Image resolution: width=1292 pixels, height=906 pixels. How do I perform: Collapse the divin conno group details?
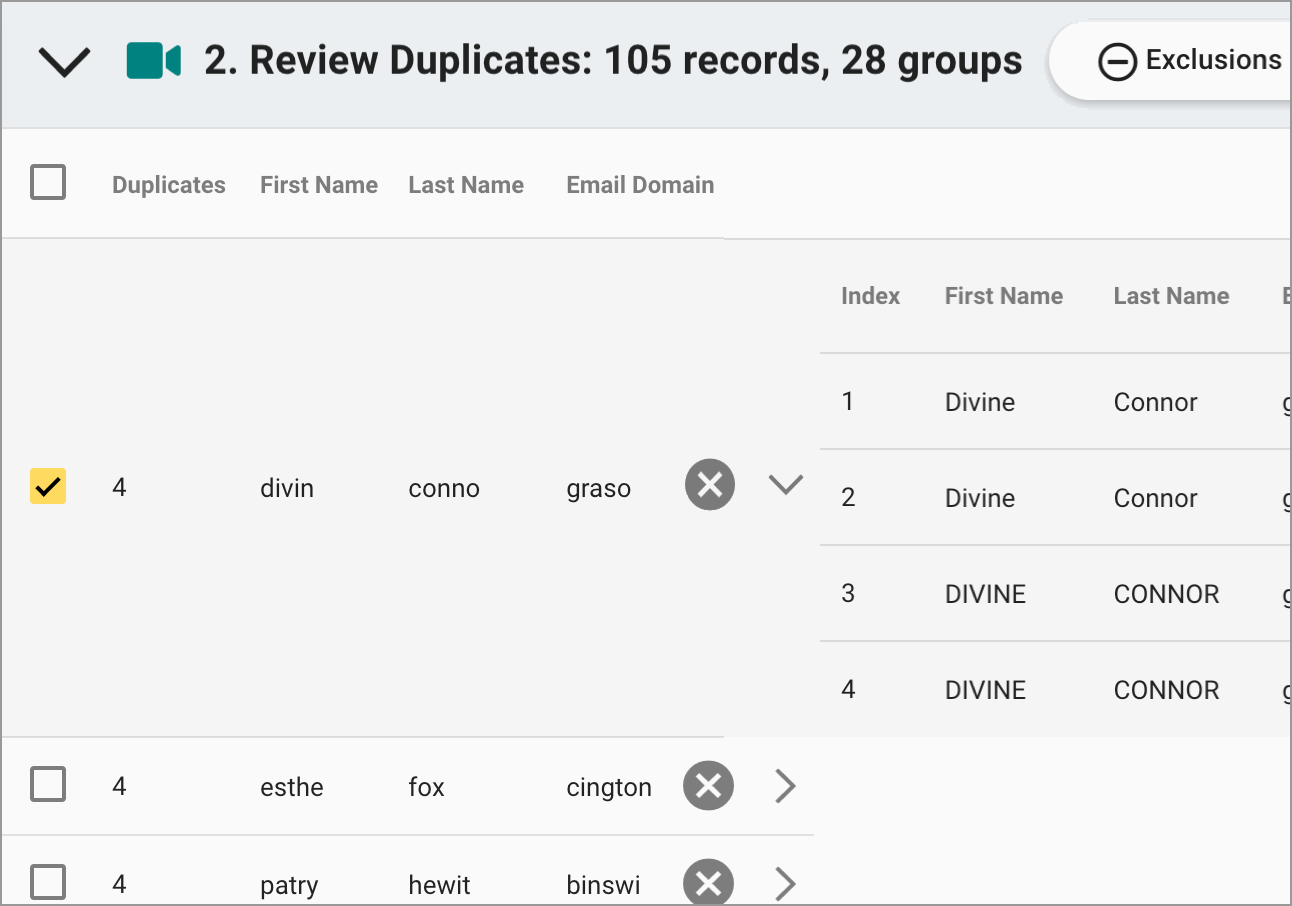coord(785,484)
